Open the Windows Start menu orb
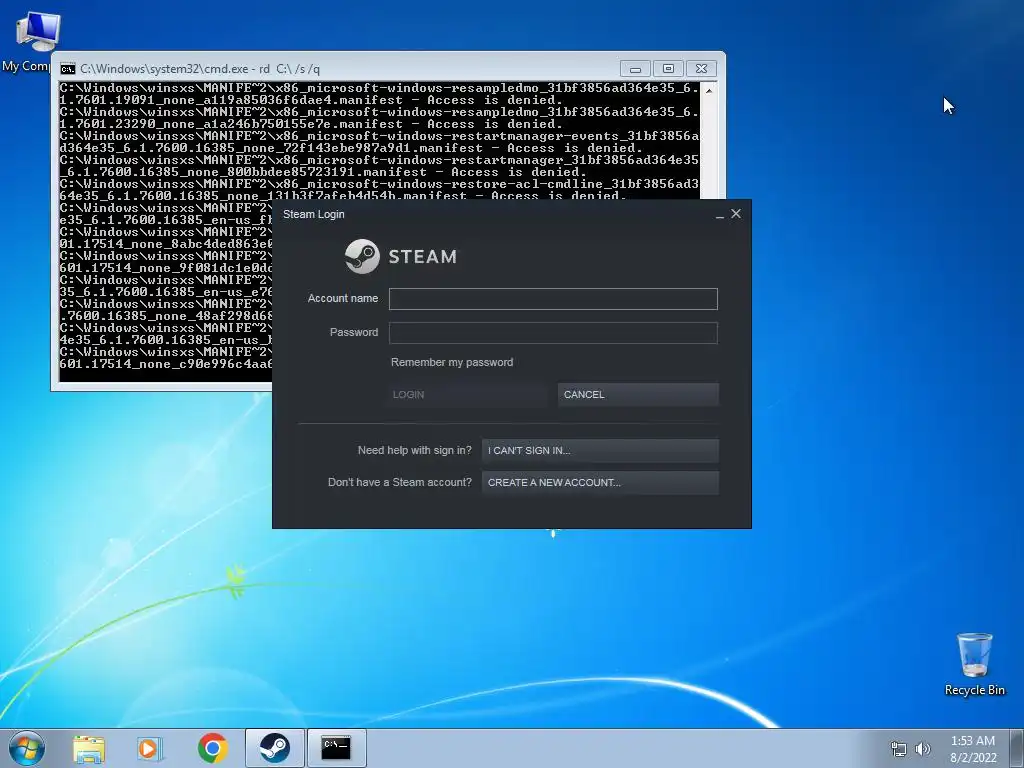 click(x=27, y=748)
